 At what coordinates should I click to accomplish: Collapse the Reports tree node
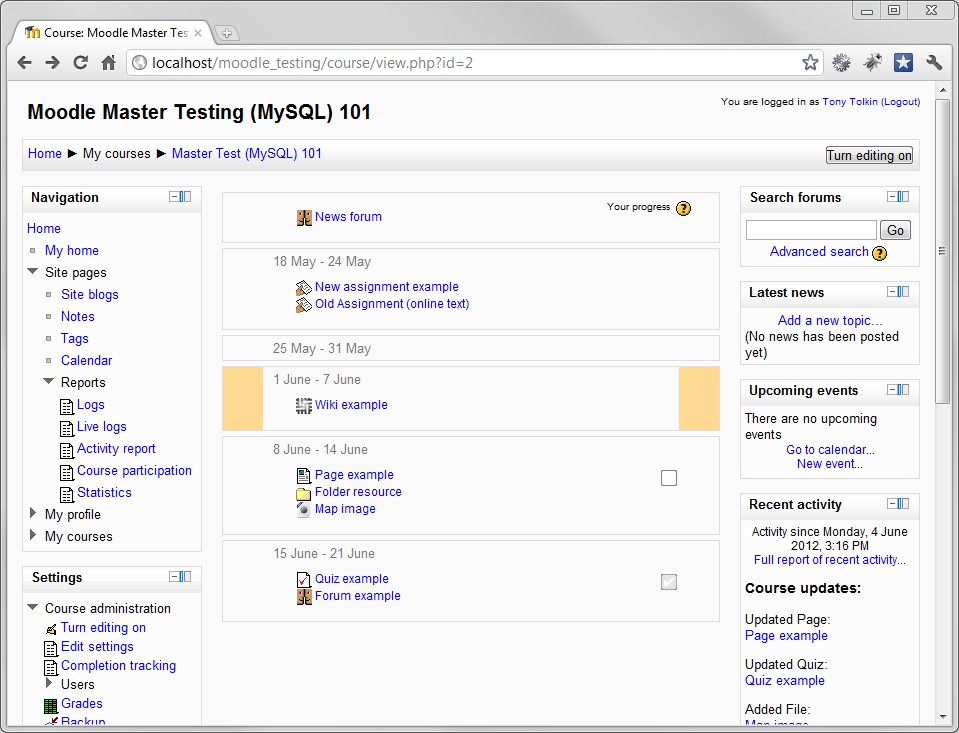[48, 381]
